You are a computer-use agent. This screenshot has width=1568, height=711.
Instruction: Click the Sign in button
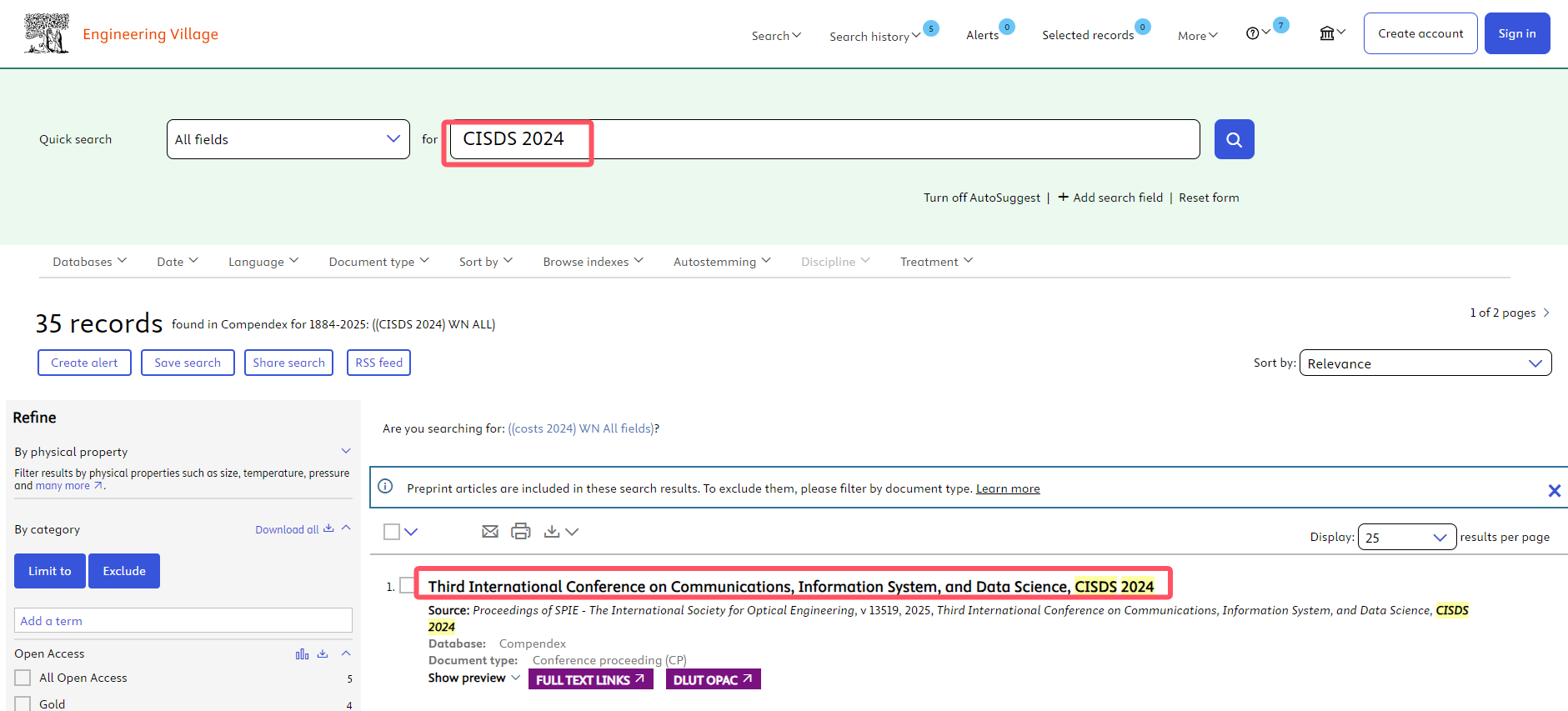tap(1517, 33)
